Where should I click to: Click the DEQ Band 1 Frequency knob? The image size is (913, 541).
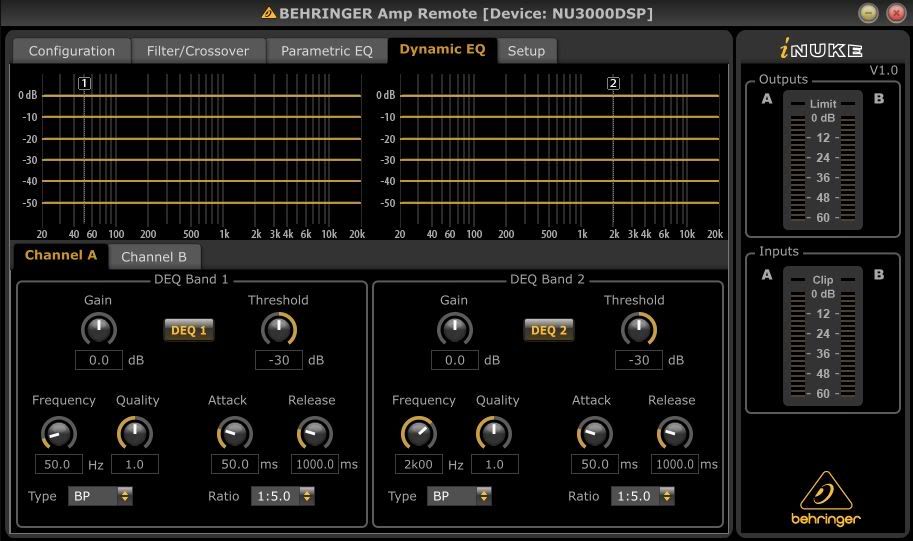[59, 433]
